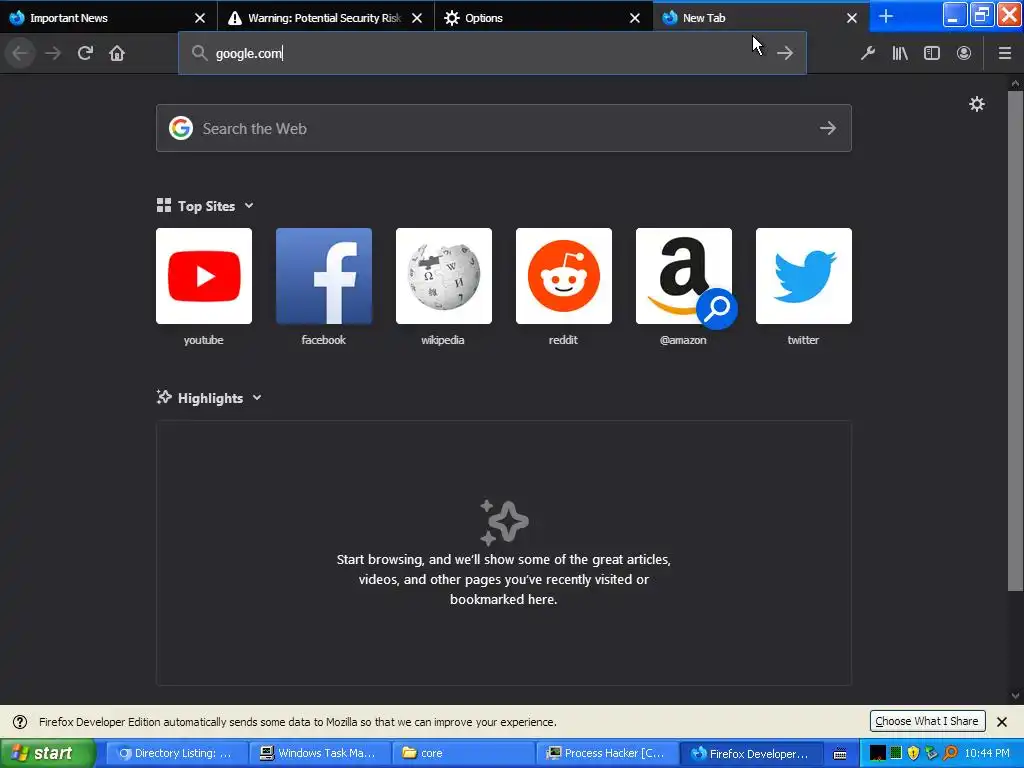Click the search magnifier in address bar

coord(199,53)
